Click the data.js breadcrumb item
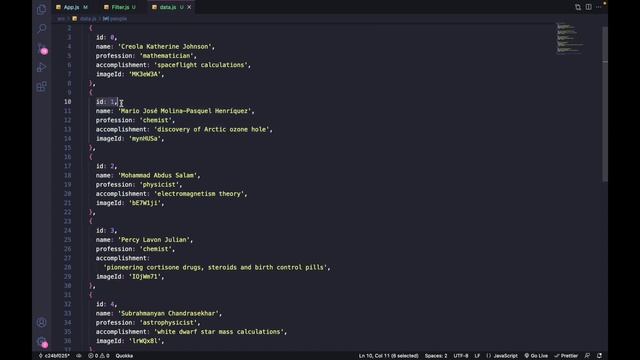The height and width of the screenshot is (360, 640). point(88,19)
